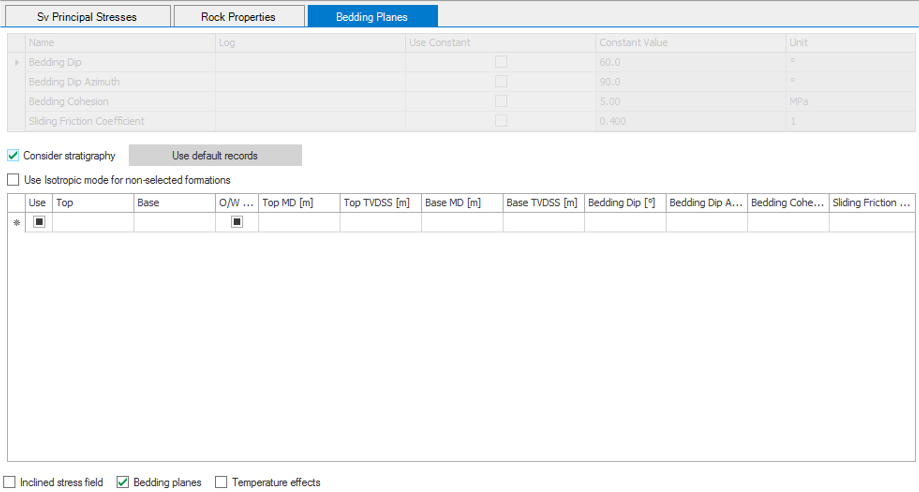Image resolution: width=919 pixels, height=492 pixels.
Task: Select the Bedding Planes tab
Action: 371,16
